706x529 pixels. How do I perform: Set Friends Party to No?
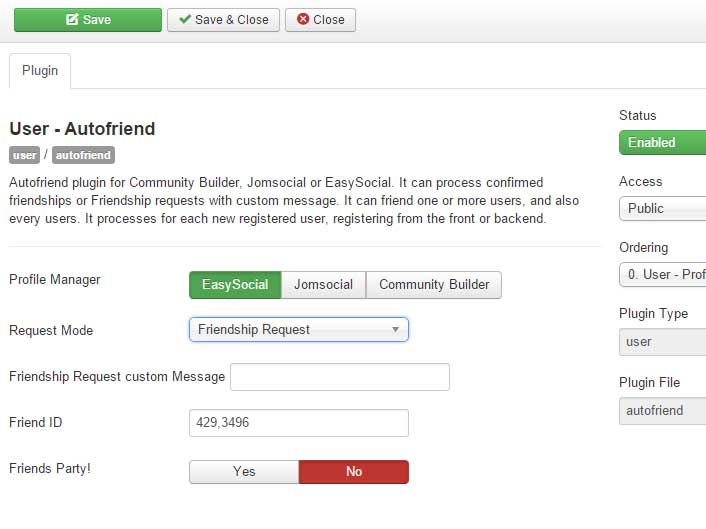pos(354,472)
